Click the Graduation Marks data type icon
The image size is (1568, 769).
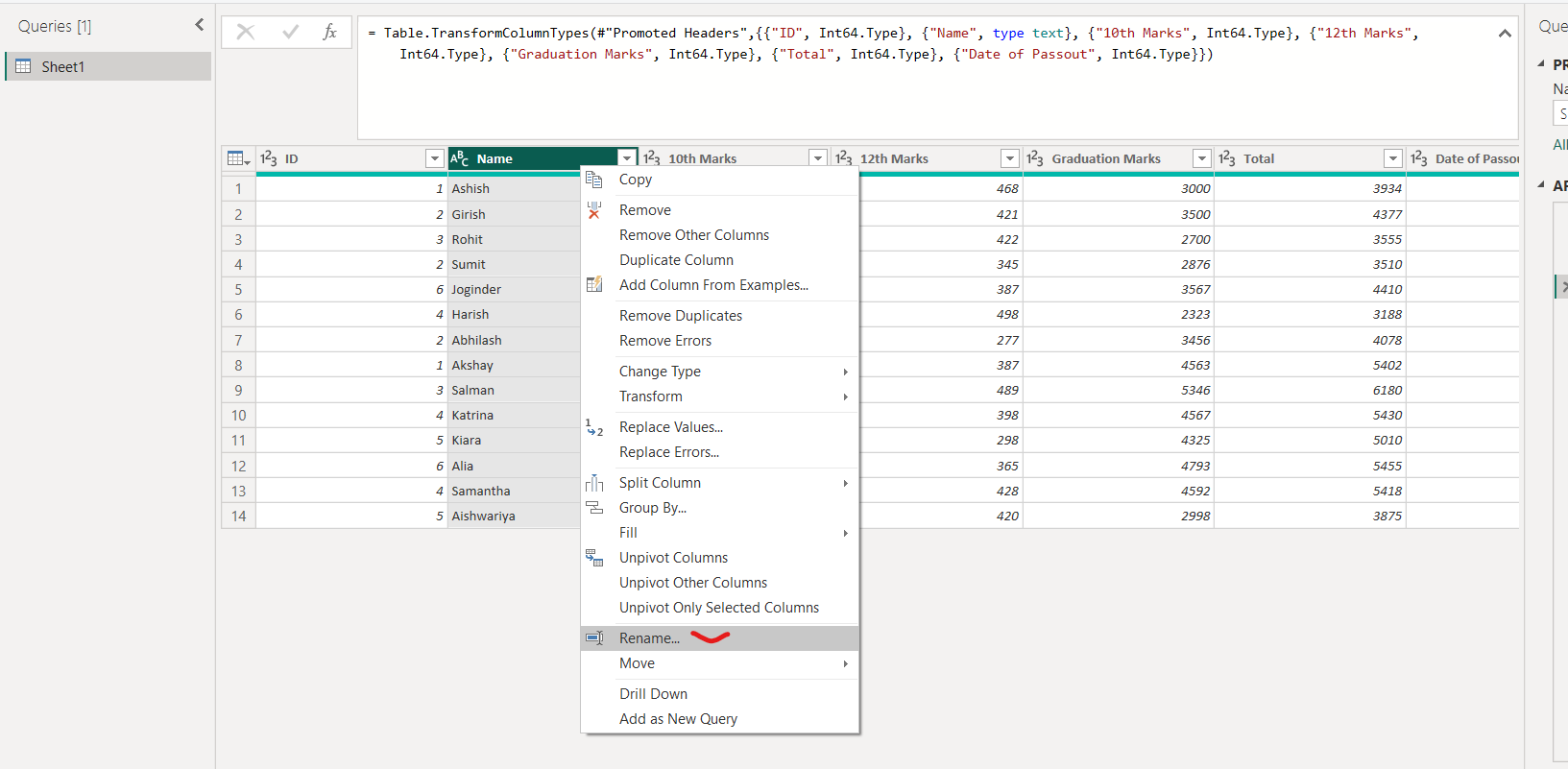[1035, 158]
